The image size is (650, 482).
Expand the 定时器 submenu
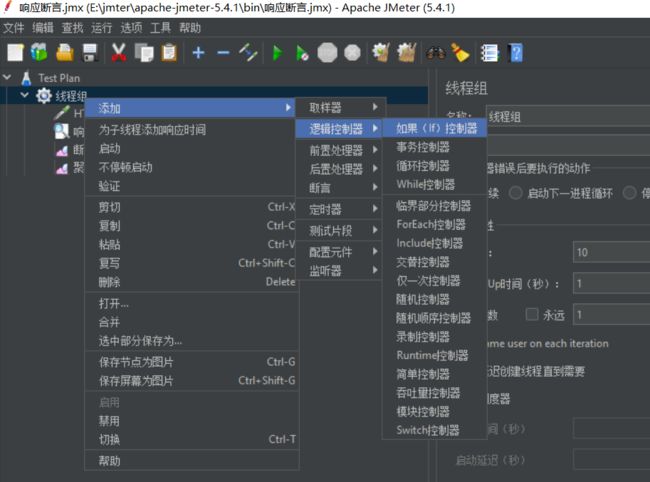coord(340,209)
